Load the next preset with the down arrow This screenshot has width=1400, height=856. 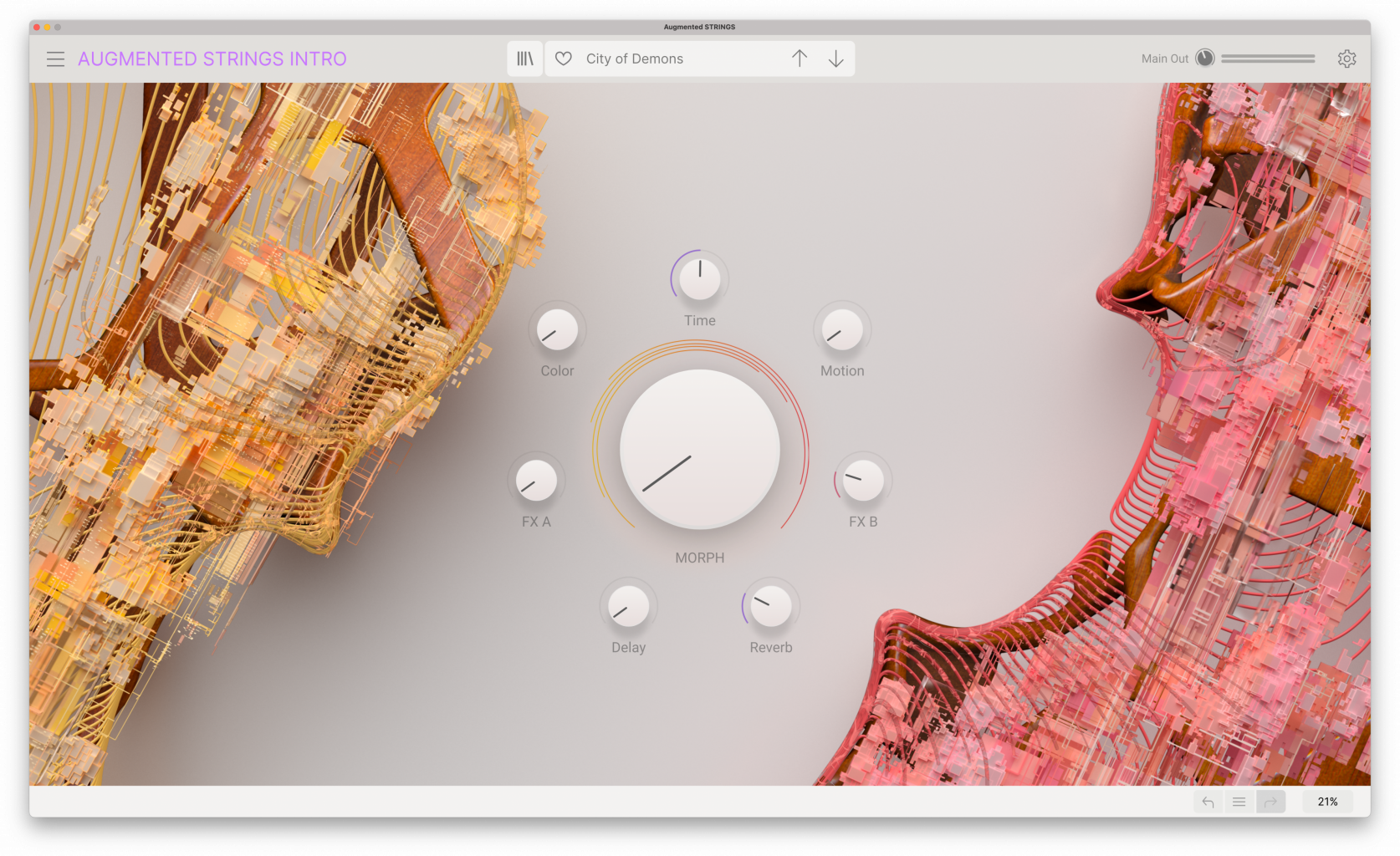(x=836, y=58)
